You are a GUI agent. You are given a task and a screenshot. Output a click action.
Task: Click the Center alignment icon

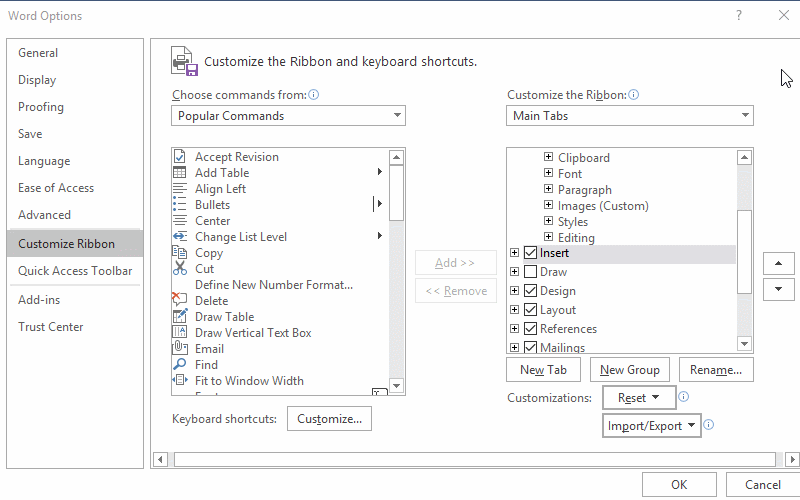click(180, 220)
